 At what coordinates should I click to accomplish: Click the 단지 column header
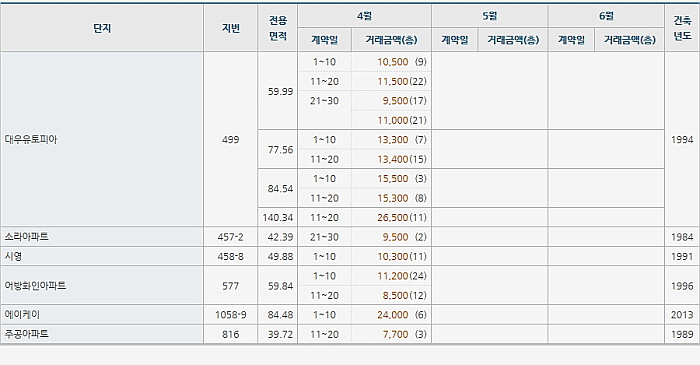pyautogui.click(x=102, y=28)
